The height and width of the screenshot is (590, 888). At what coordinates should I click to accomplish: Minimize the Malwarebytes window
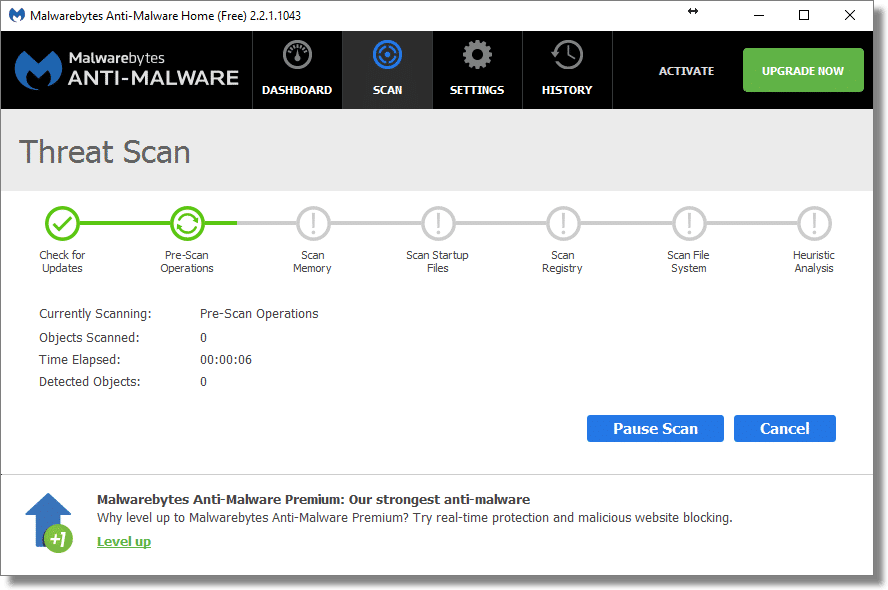click(x=759, y=15)
